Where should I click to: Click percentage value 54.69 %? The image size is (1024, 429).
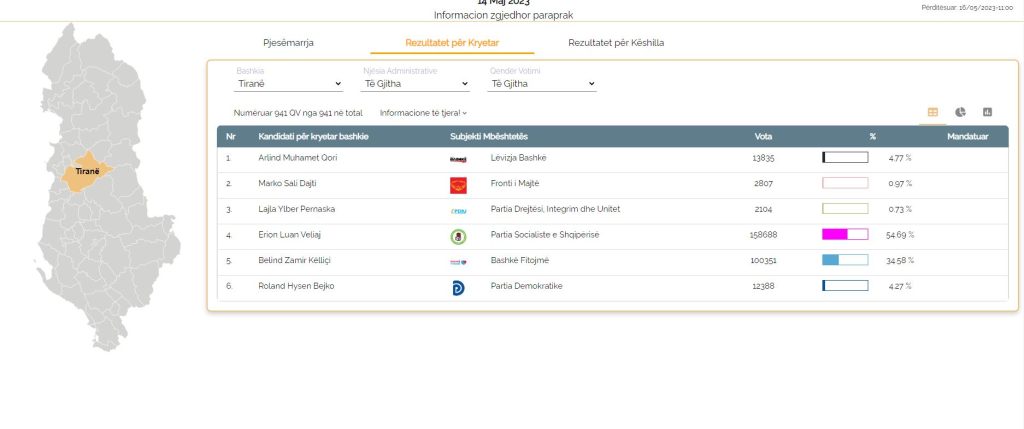pos(900,235)
